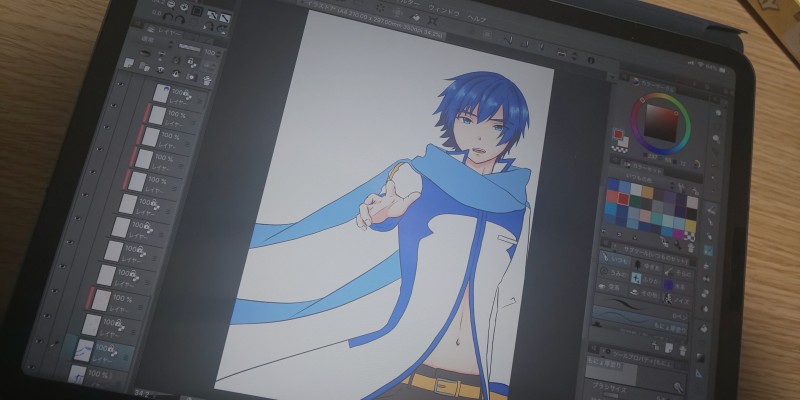Select the transparent color swatch below main colors
The image size is (800, 400).
(619, 149)
